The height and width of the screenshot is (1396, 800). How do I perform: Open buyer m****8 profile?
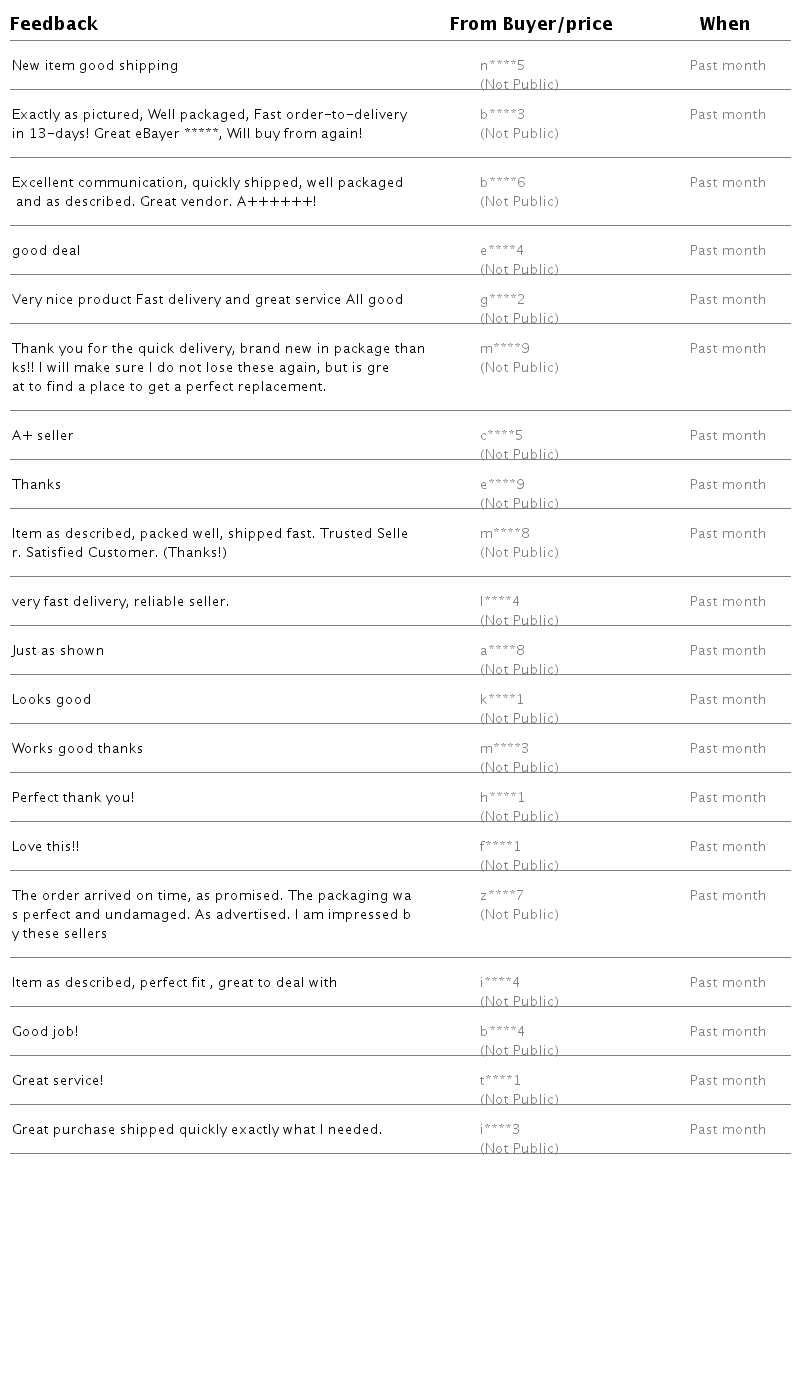[x=504, y=534]
